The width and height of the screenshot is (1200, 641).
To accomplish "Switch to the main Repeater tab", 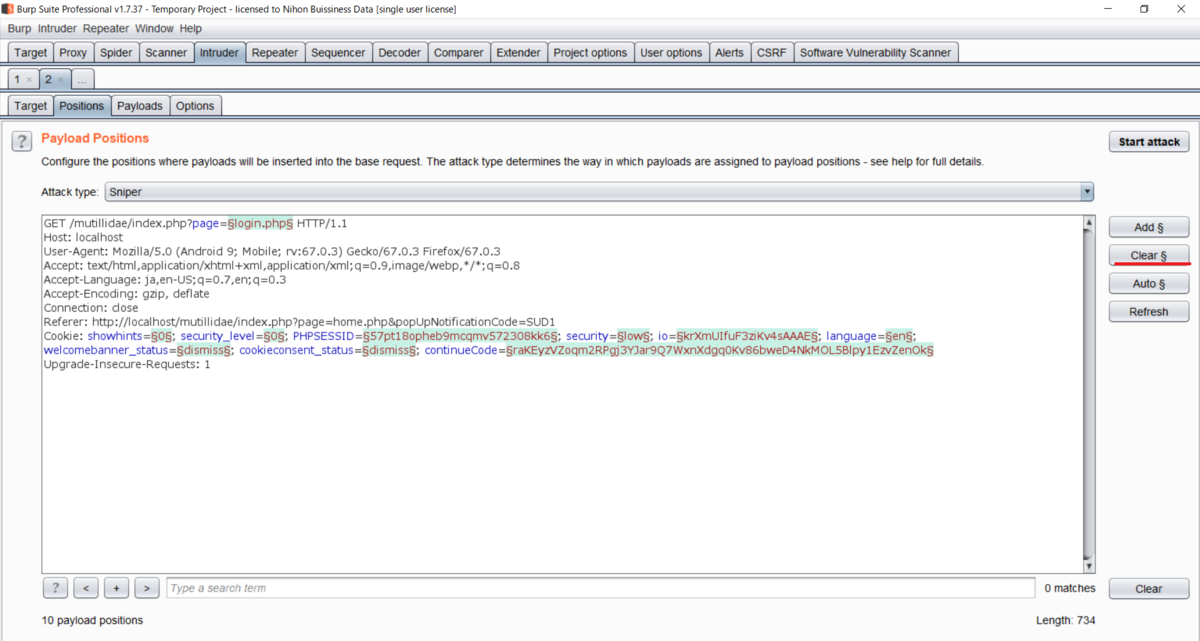I will click(275, 53).
